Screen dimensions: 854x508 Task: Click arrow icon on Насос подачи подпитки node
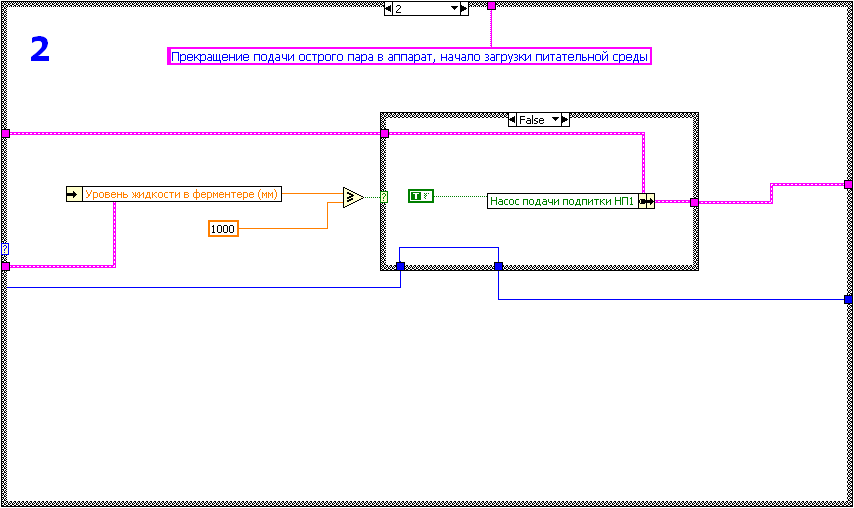[646, 201]
